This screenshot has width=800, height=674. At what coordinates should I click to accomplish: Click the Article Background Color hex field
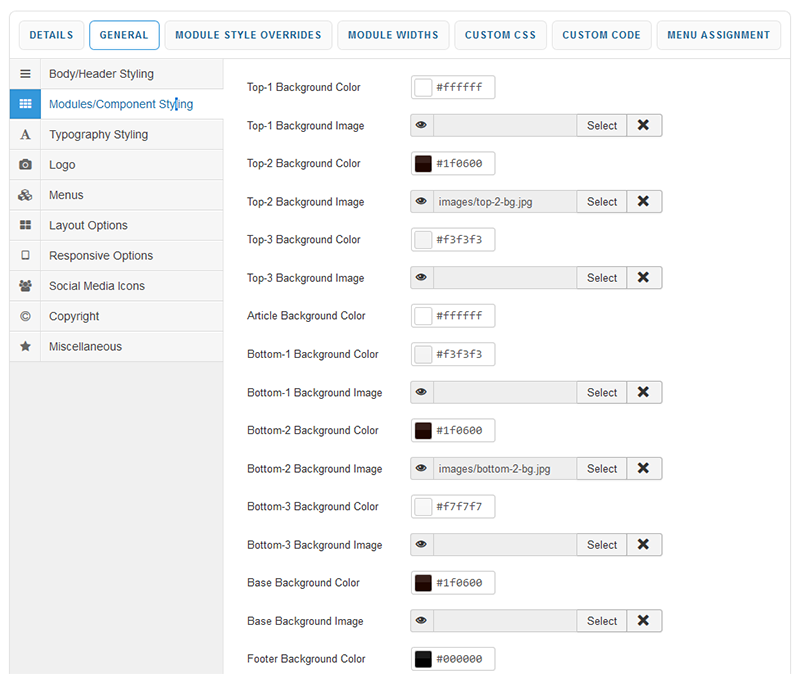pos(463,316)
